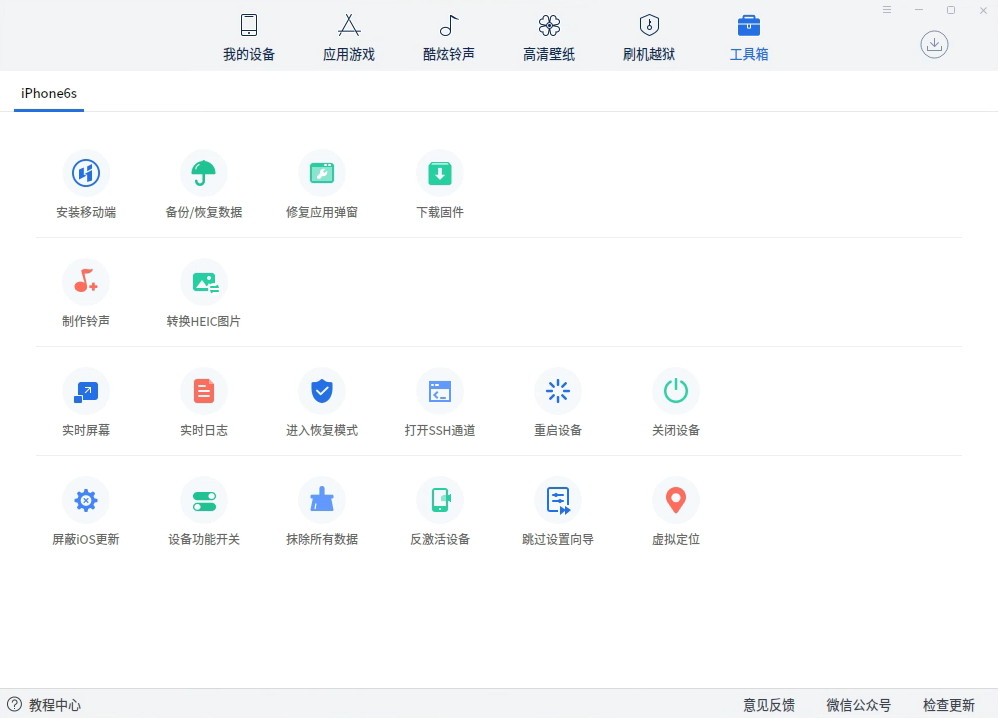Open the 打开SSH通道 terminal tool
Screen dimensions: 998x718
(x=440, y=392)
